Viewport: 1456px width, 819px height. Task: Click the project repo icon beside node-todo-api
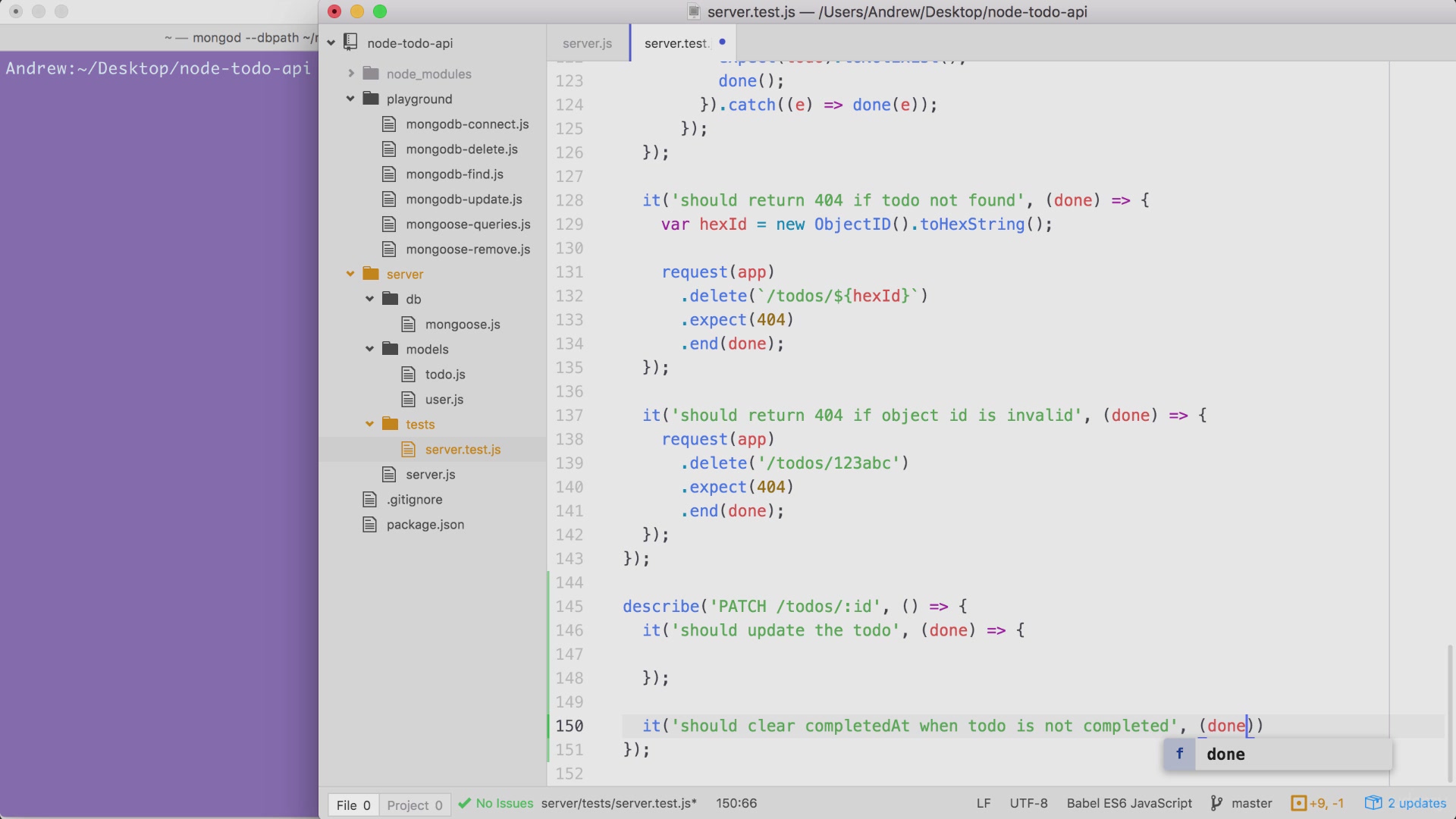[x=350, y=42]
